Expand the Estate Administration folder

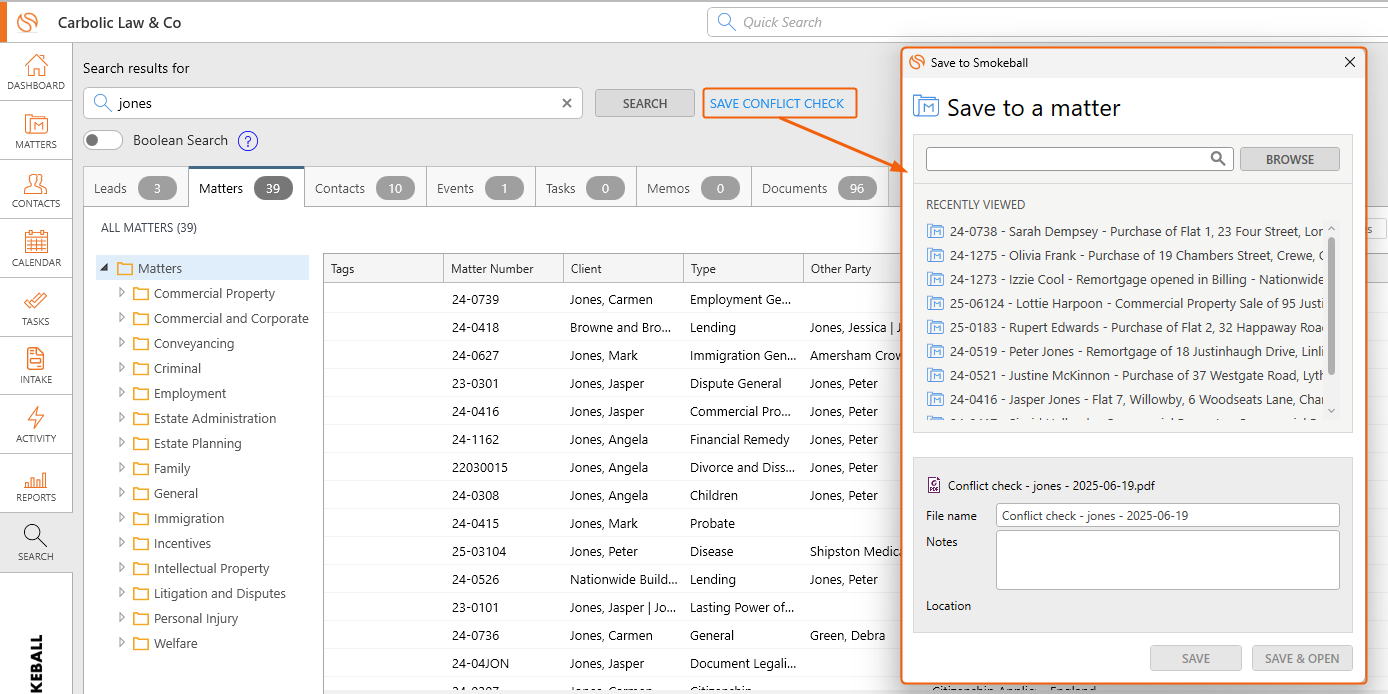(x=122, y=418)
